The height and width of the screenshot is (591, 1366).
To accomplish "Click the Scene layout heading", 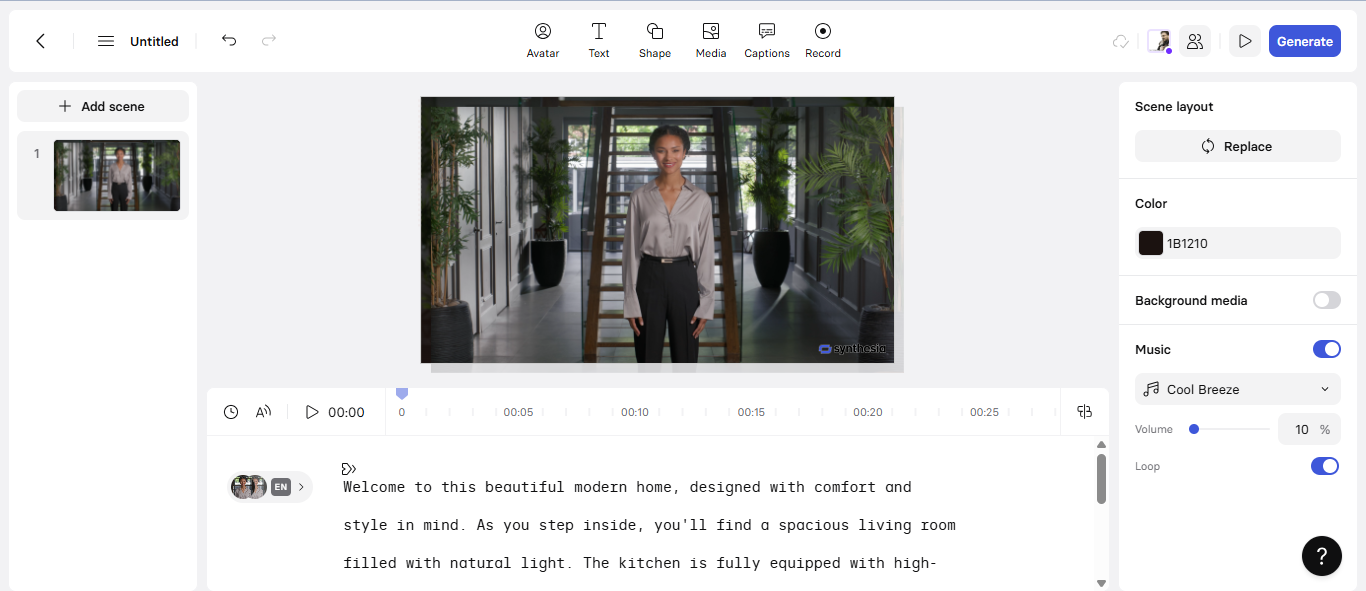I will 1174,106.
